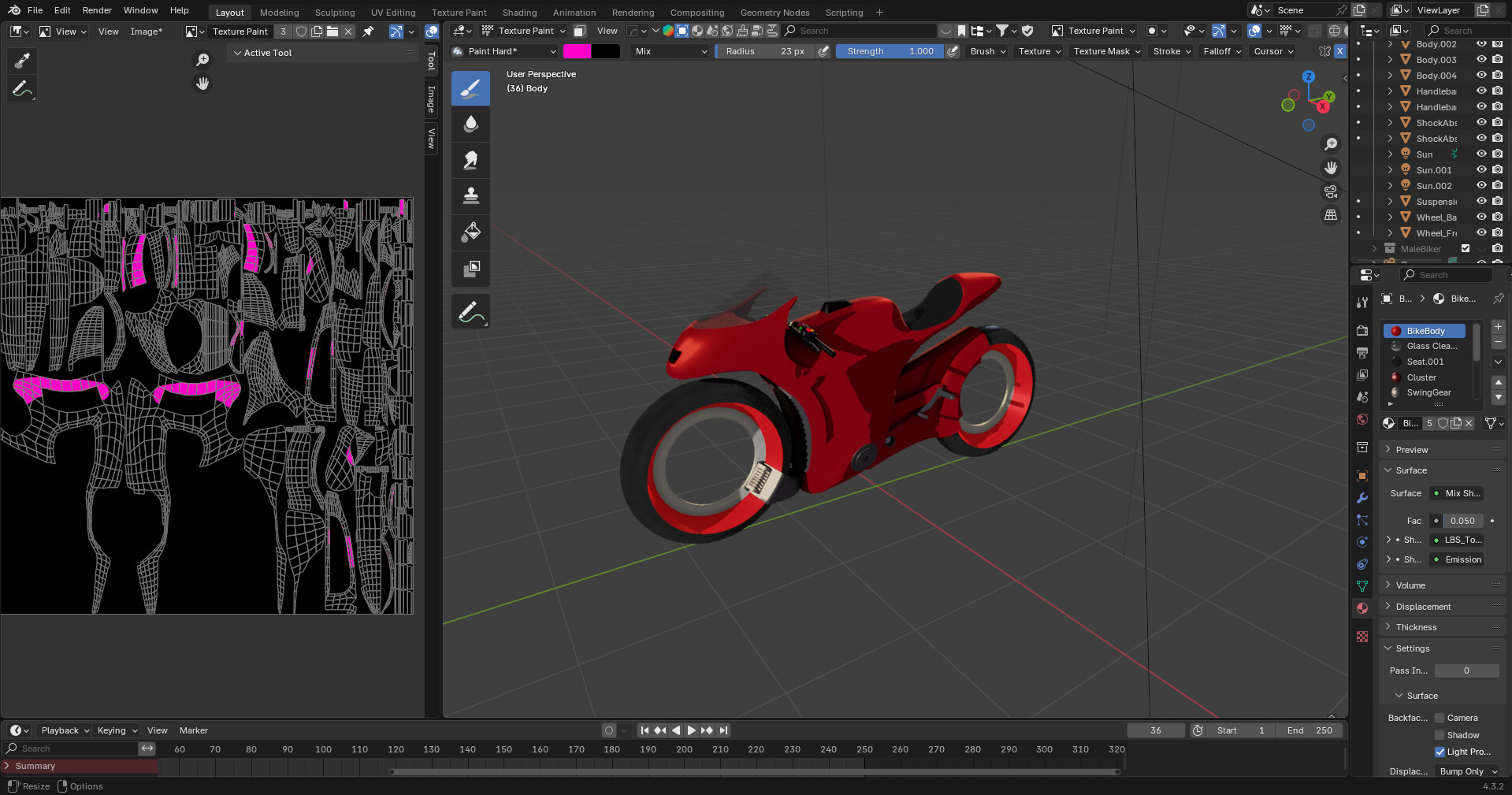Open the Material properties tab icon
The width and height of the screenshot is (1512, 795).
pos(1362,608)
